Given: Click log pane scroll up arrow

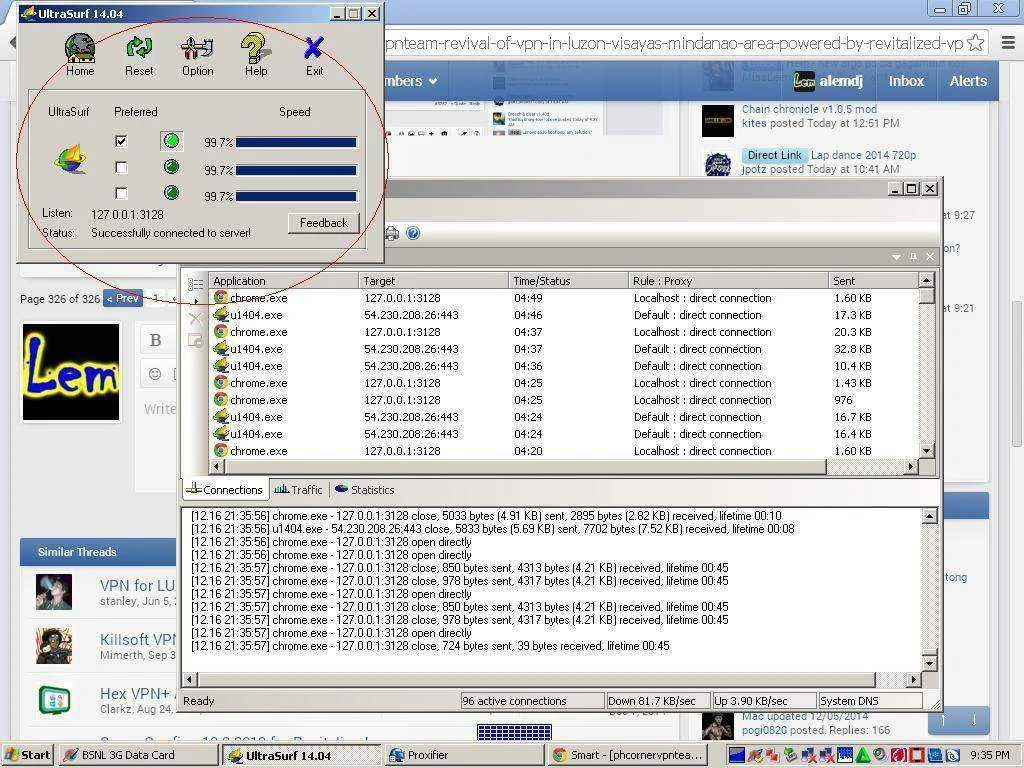Looking at the screenshot, I should click(929, 517).
